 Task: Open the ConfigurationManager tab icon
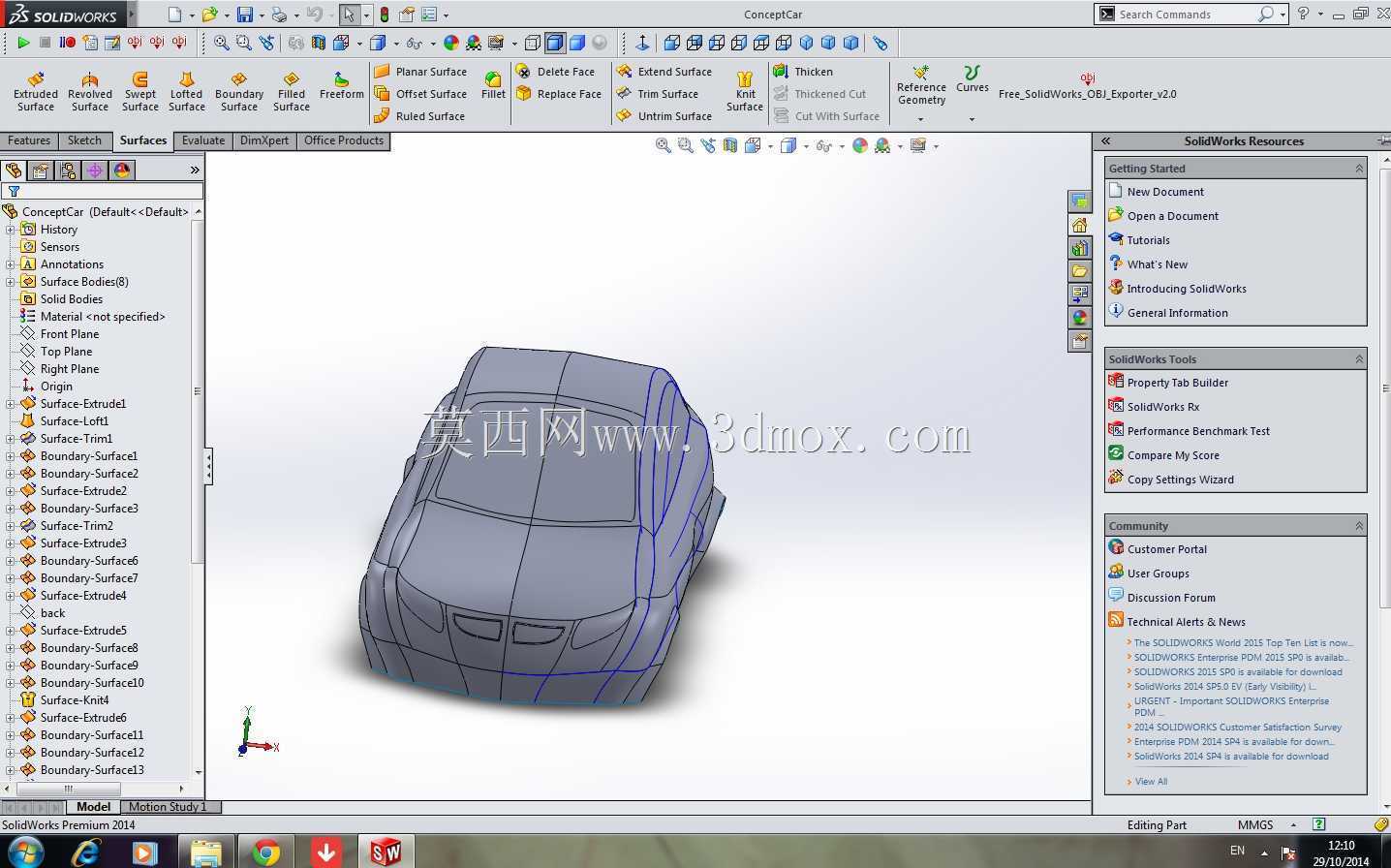(68, 170)
